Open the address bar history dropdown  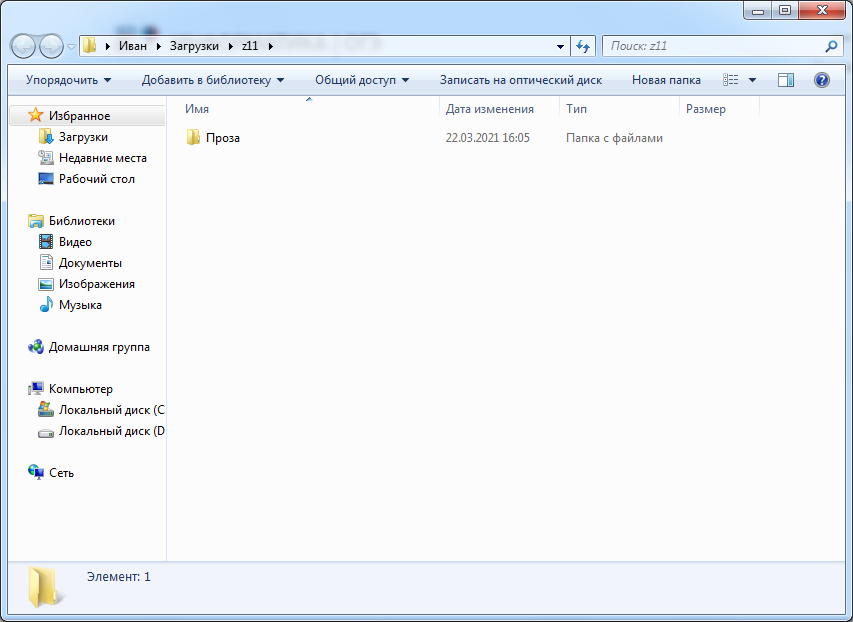click(x=560, y=47)
